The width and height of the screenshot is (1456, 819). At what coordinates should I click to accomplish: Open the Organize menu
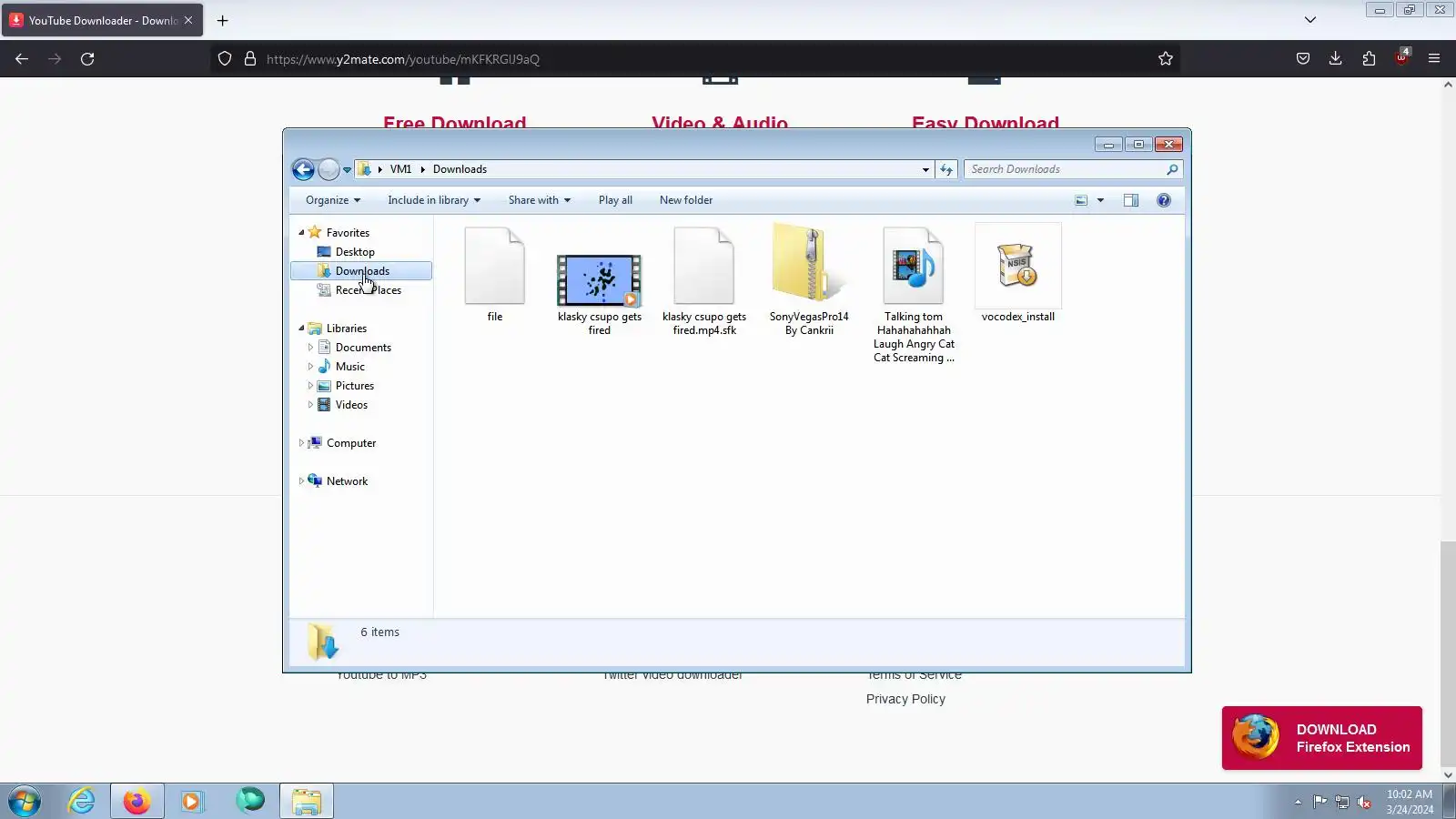tap(333, 200)
